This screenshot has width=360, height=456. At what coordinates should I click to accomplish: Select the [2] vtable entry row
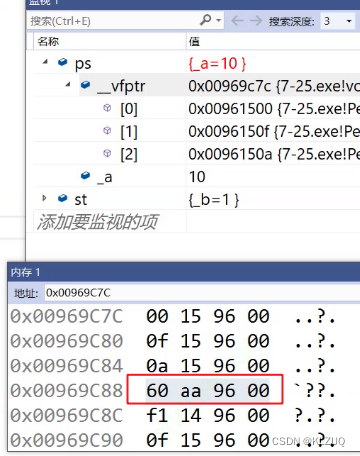(129, 154)
